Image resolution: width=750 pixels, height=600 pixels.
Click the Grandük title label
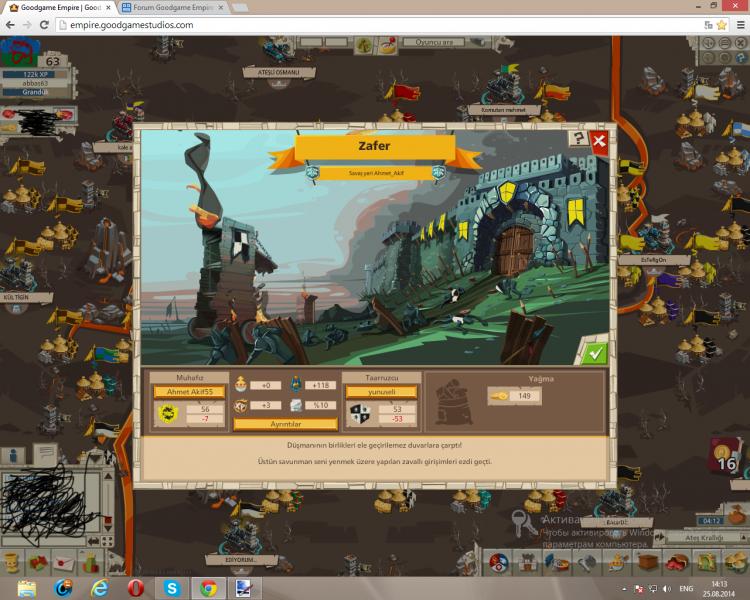34,92
